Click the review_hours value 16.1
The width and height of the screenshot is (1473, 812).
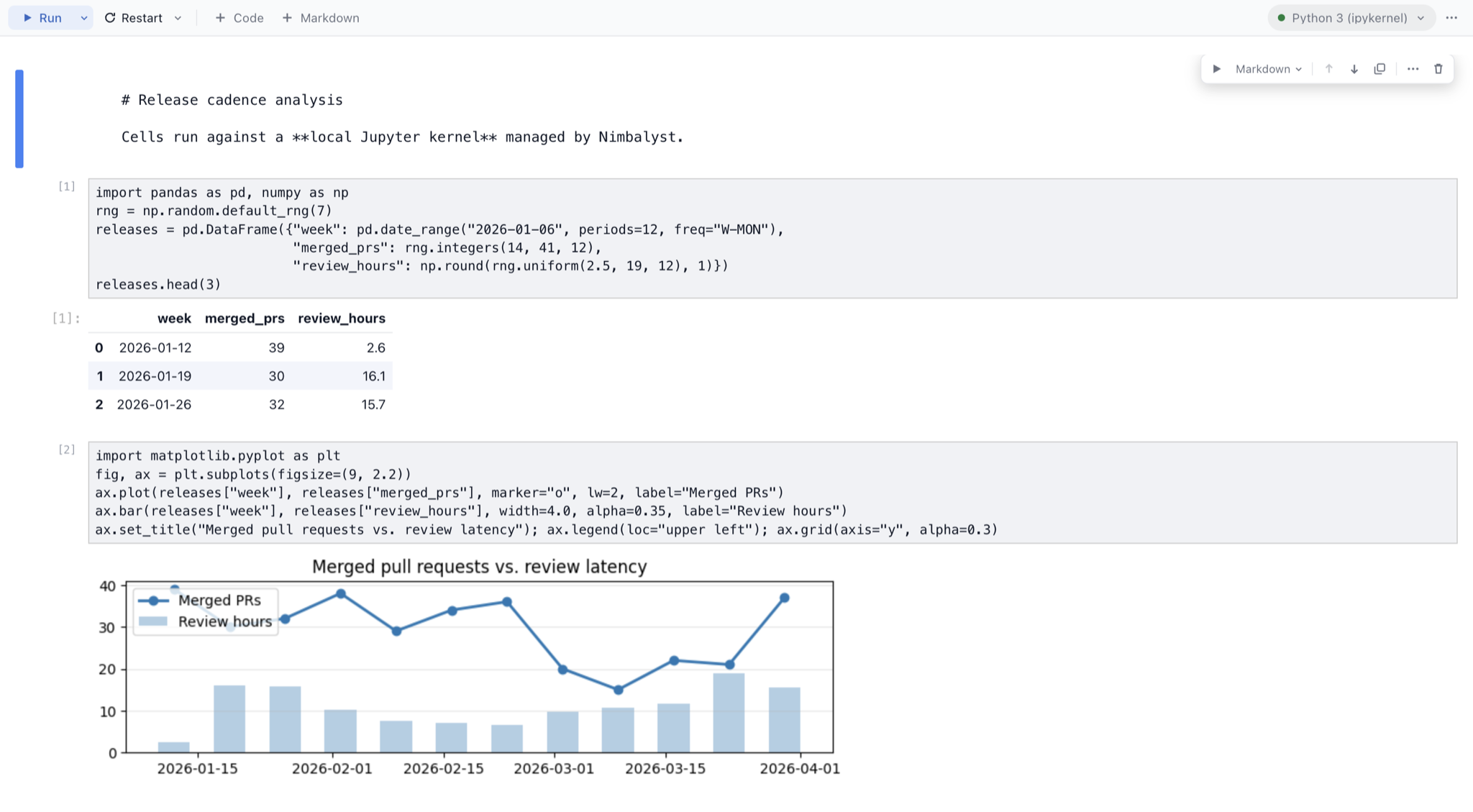(374, 376)
